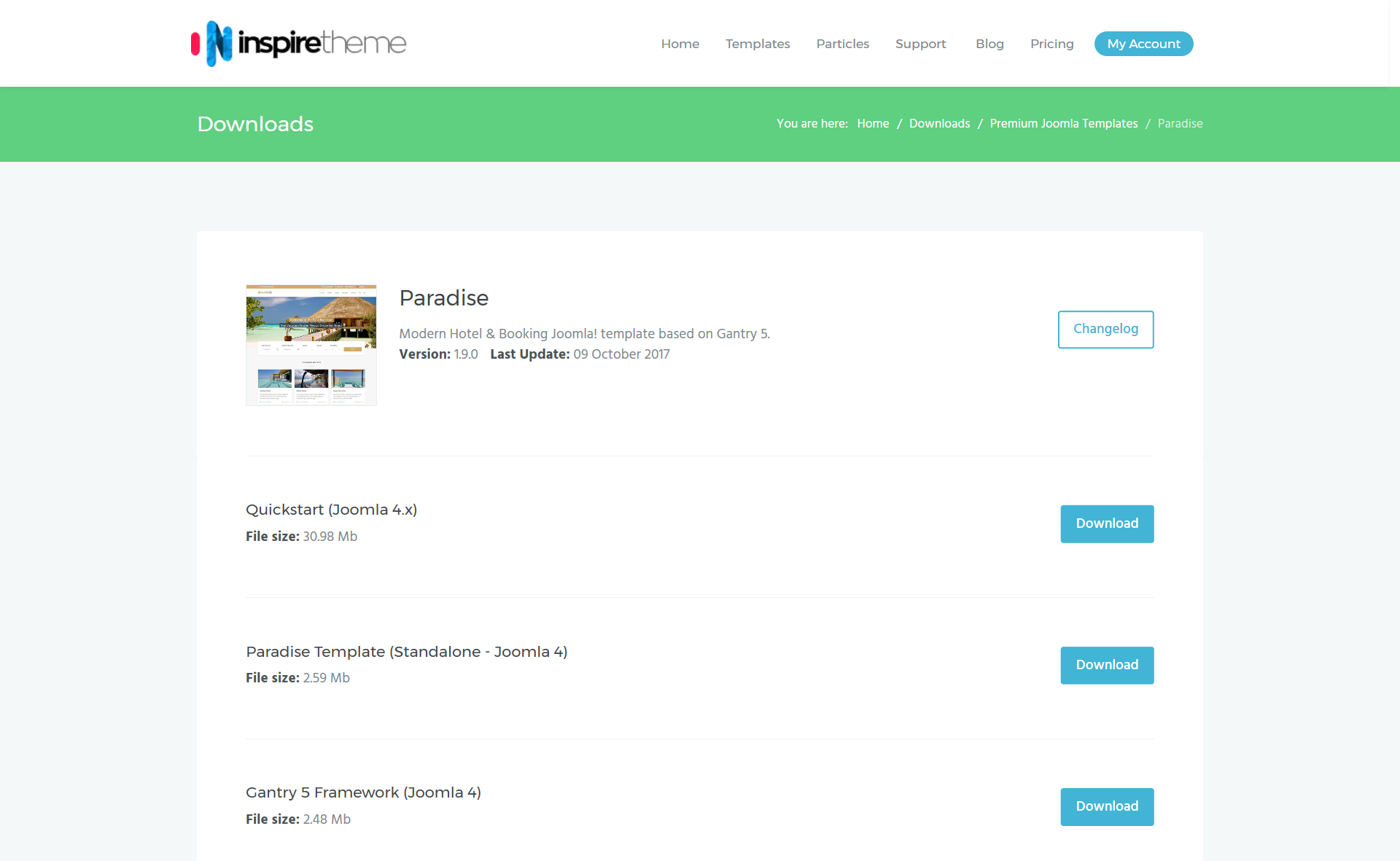Click the Home breadcrumb link
Viewport: 1400px width, 861px height.
pos(872,123)
